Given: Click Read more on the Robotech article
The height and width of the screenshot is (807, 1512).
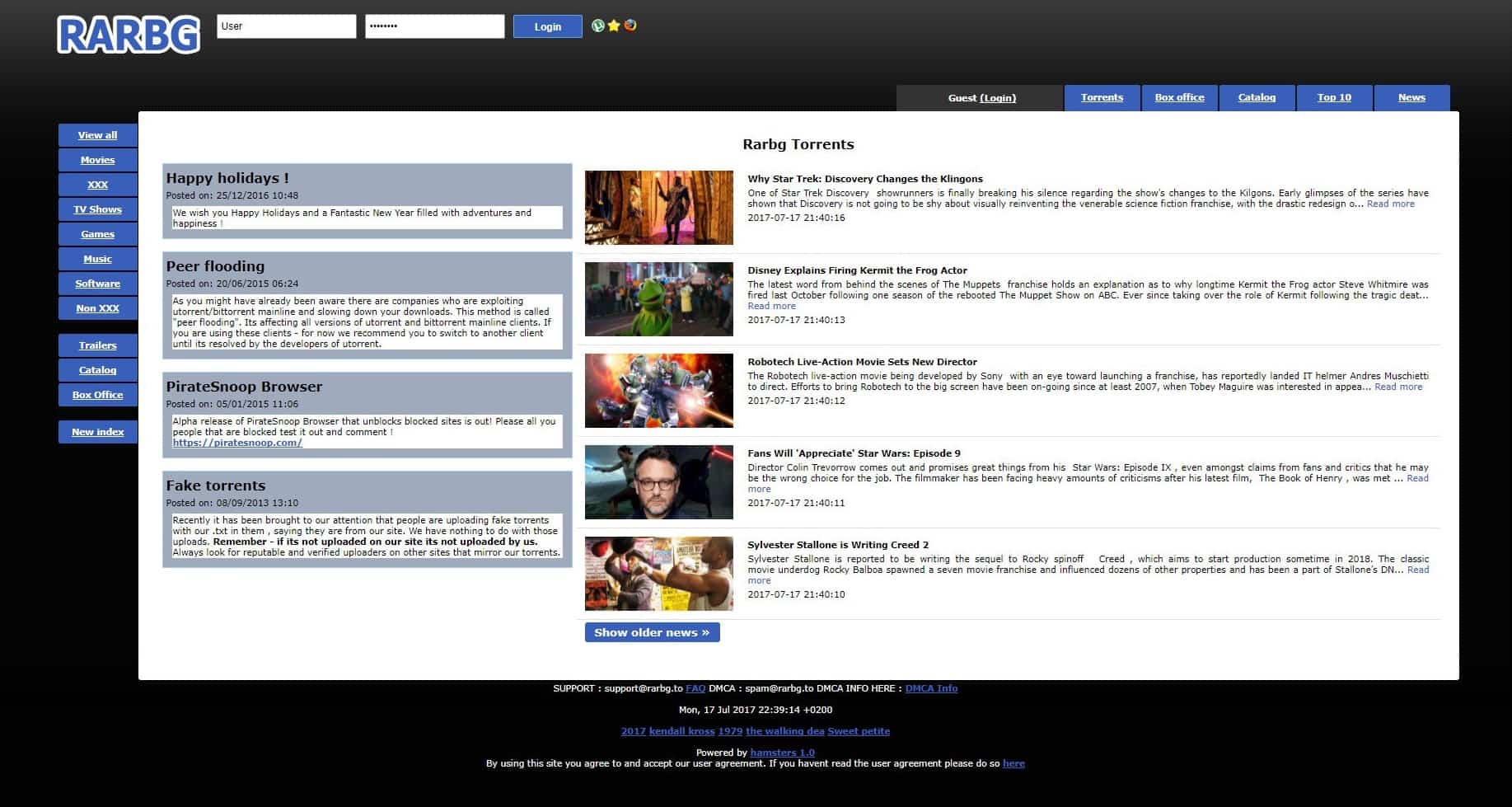Looking at the screenshot, I should (x=1398, y=387).
